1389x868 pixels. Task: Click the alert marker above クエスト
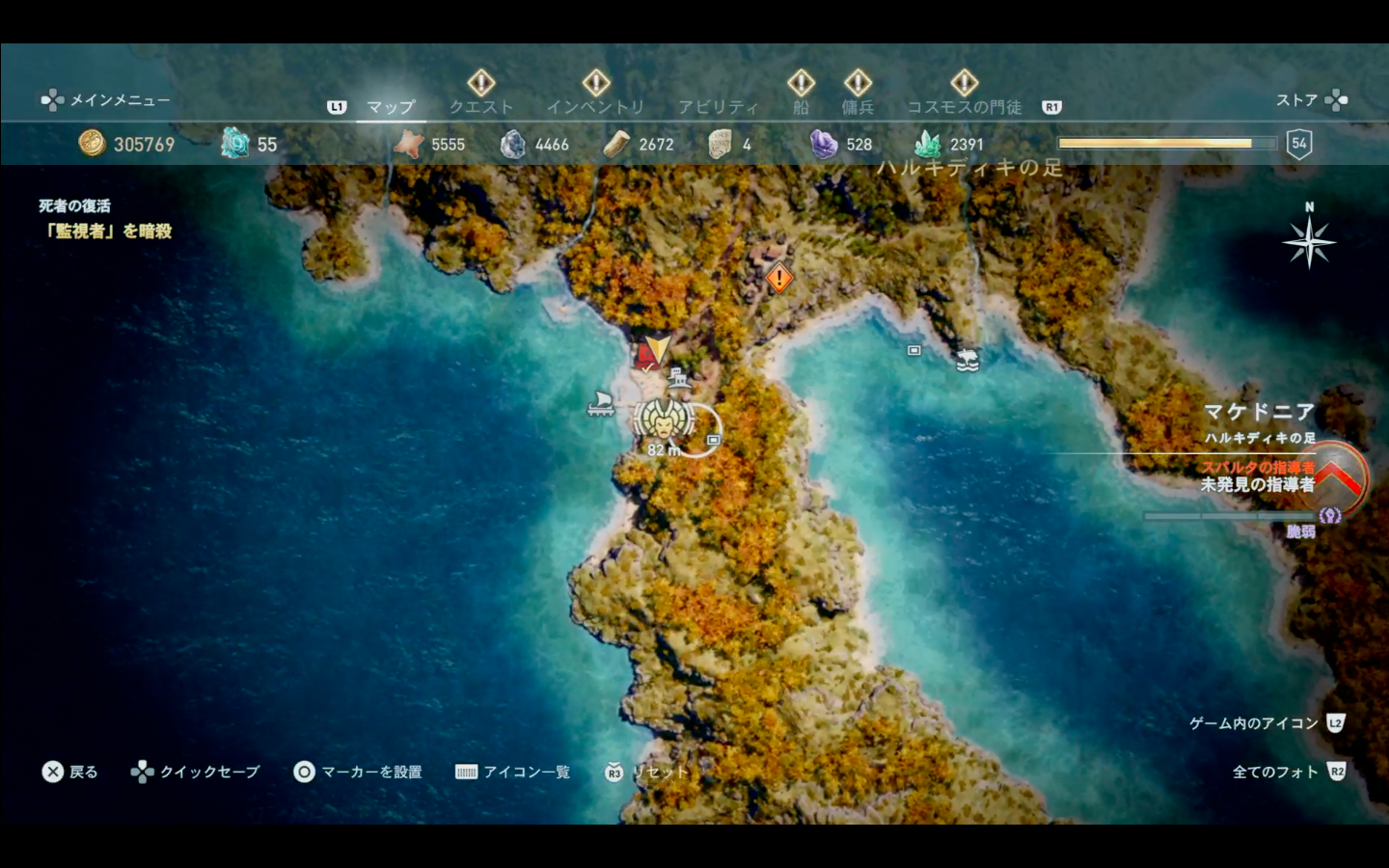point(481,83)
